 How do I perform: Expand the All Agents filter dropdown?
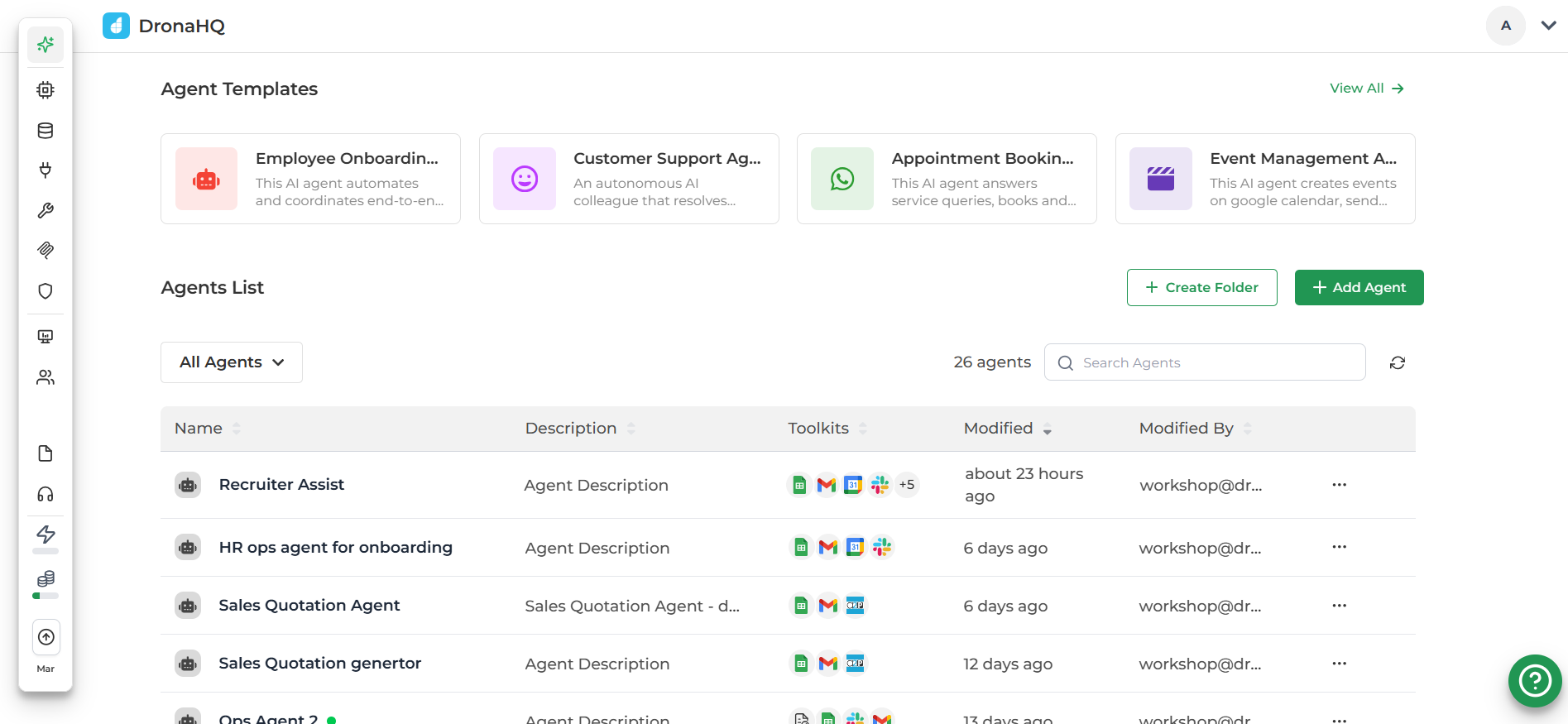click(x=232, y=362)
